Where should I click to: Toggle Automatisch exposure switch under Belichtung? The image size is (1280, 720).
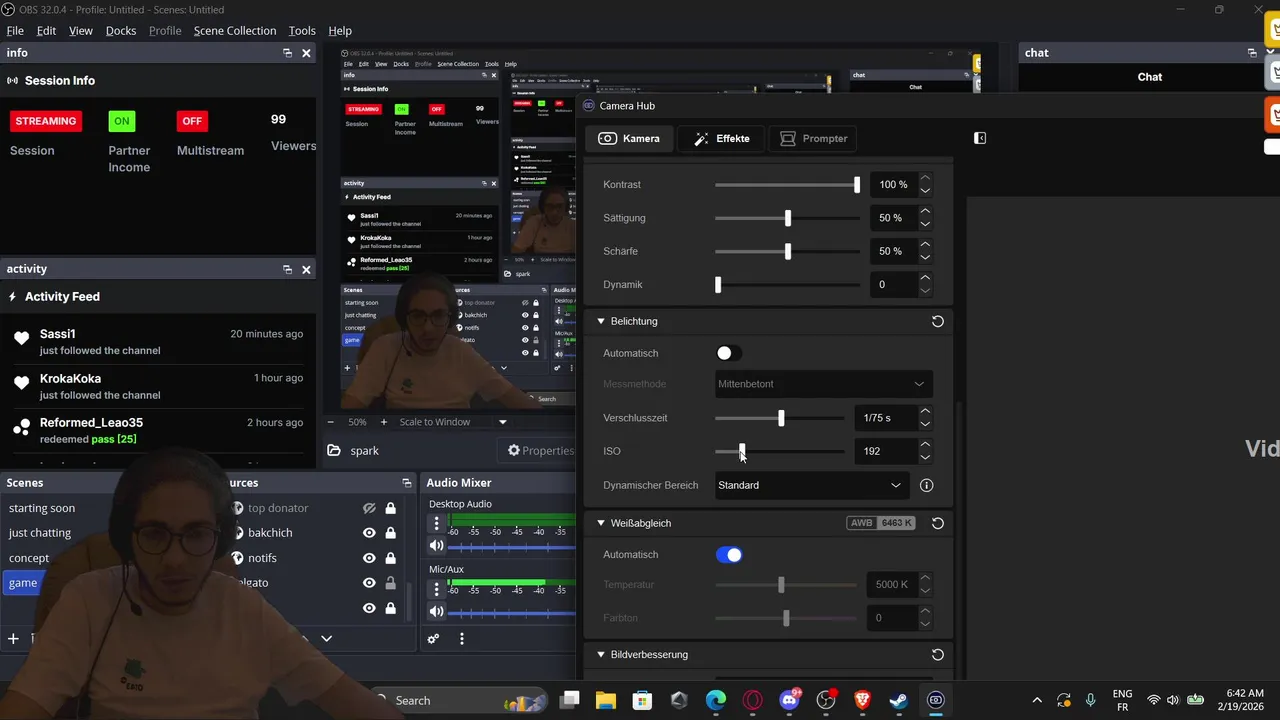coord(729,353)
